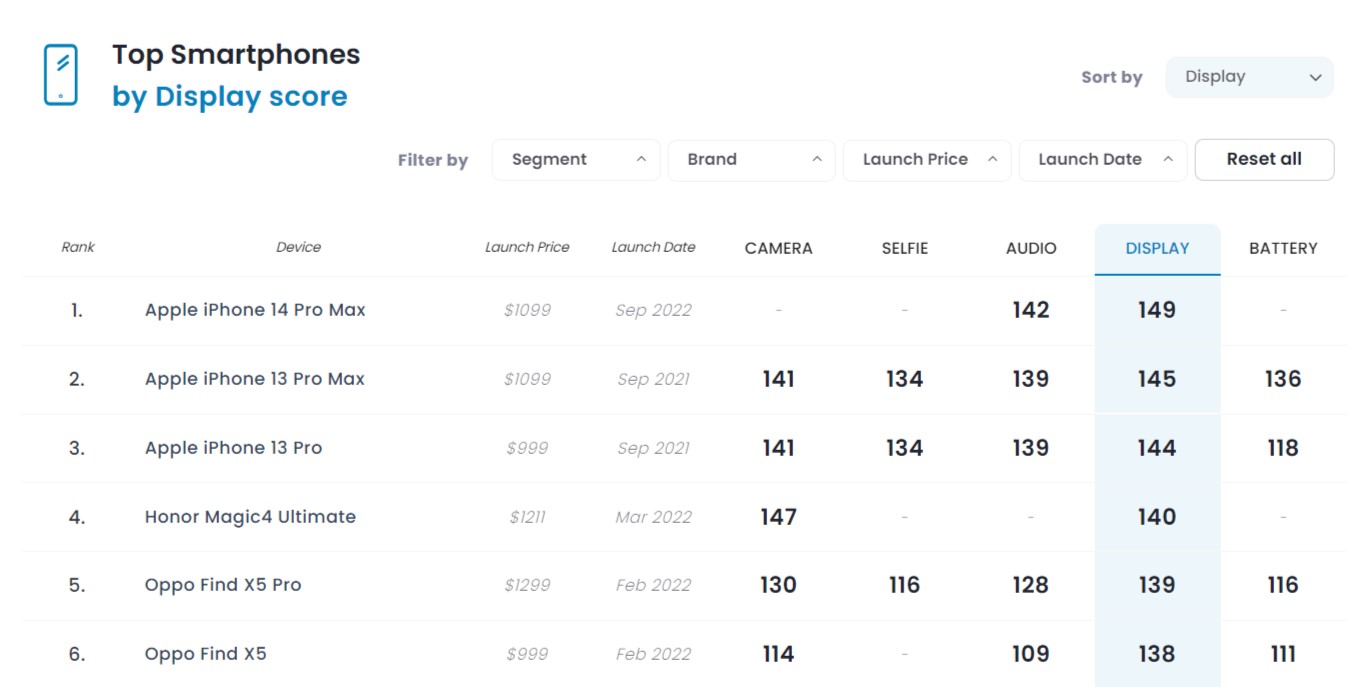Click the Sep 2022 launch date
Image resolution: width=1368 pixels, height=687 pixels.
click(x=653, y=310)
